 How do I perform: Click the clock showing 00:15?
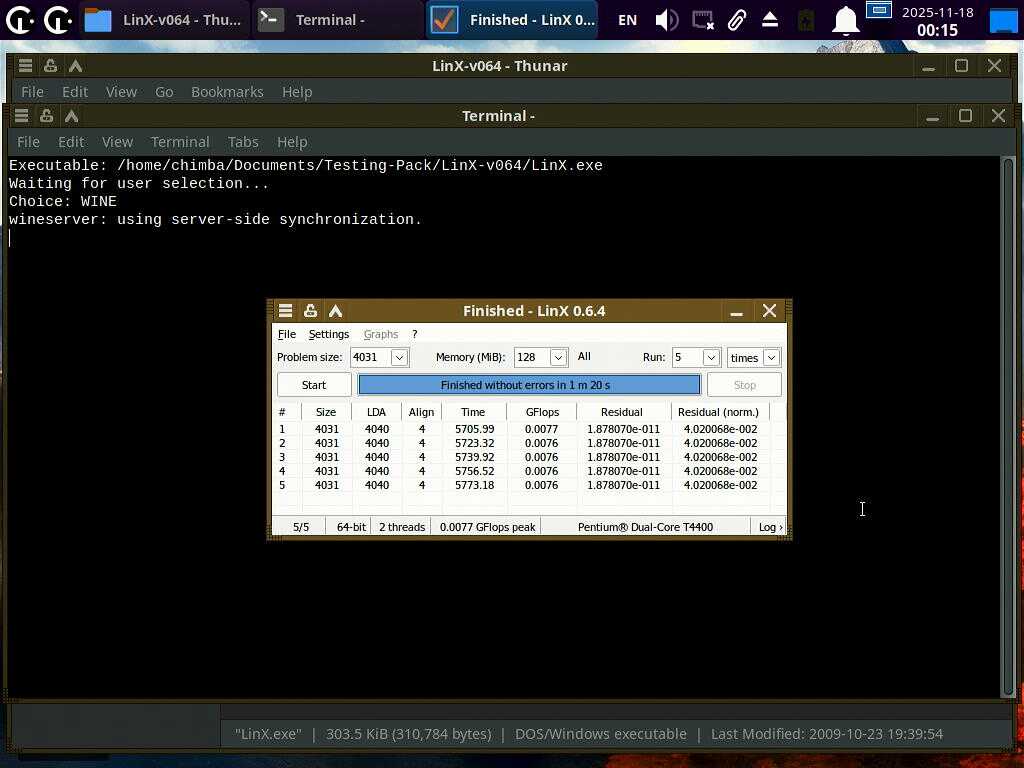(x=937, y=30)
